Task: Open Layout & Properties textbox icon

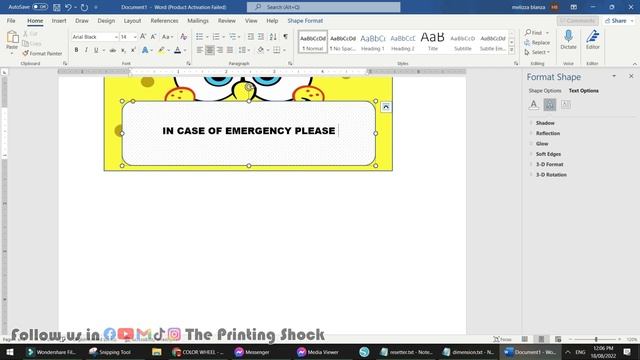Action: click(566, 104)
